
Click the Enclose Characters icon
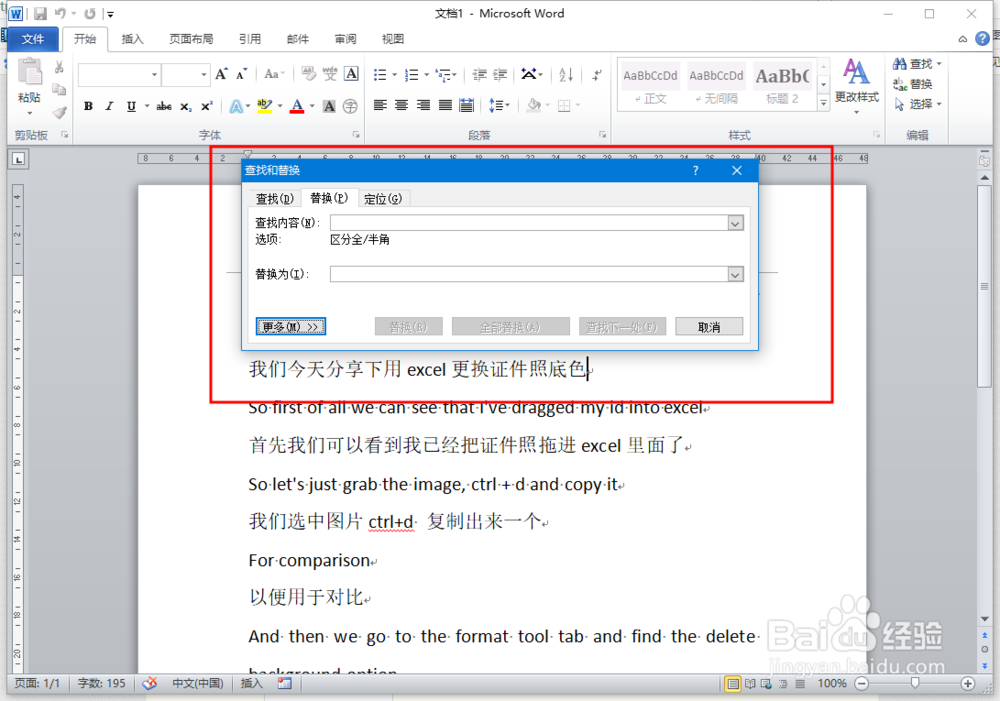tap(350, 106)
